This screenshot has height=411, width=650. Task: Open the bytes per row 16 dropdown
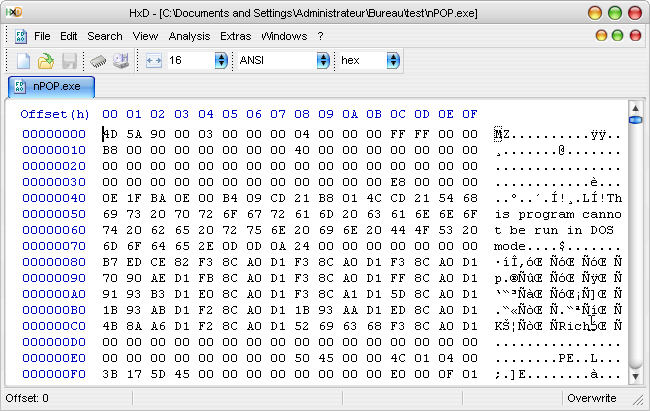pyautogui.click(x=221, y=61)
